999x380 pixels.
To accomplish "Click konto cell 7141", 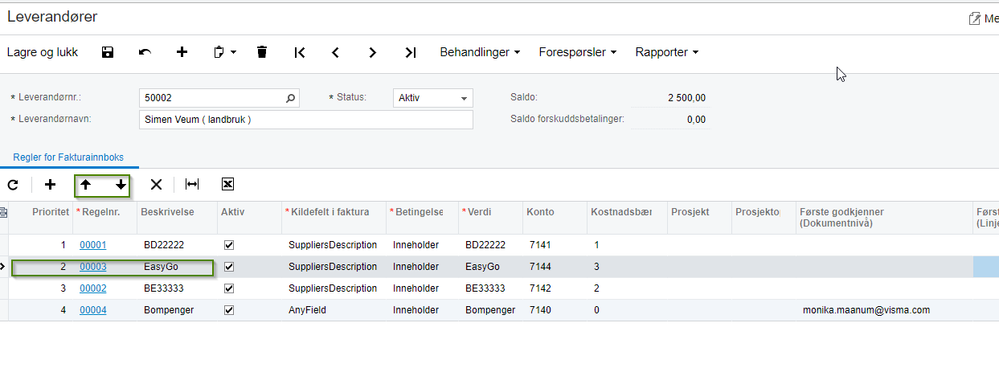I will [x=554, y=245].
